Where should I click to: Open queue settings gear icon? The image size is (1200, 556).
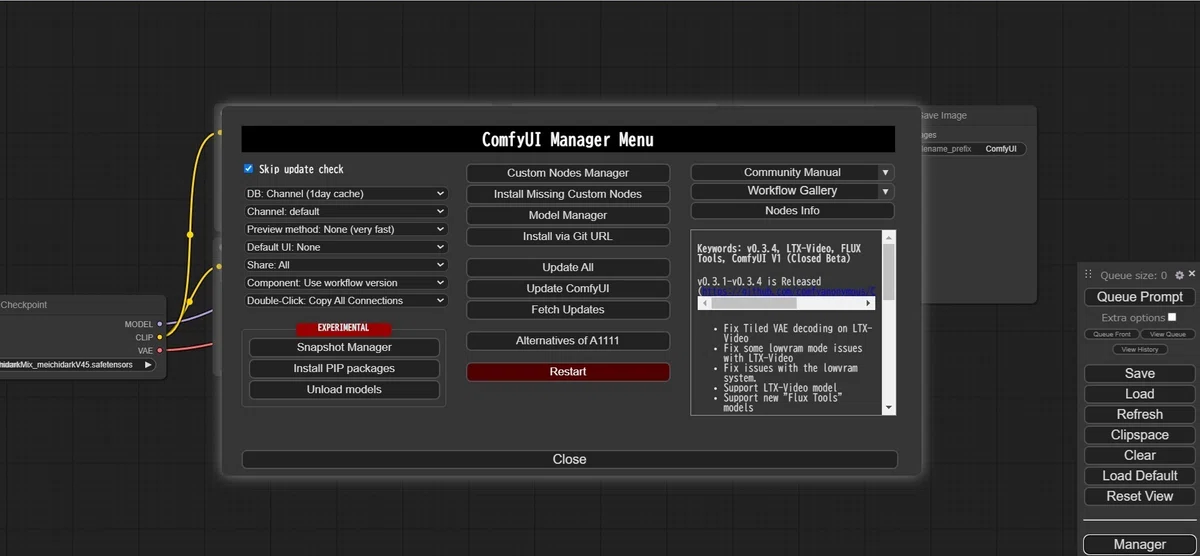(x=1179, y=275)
